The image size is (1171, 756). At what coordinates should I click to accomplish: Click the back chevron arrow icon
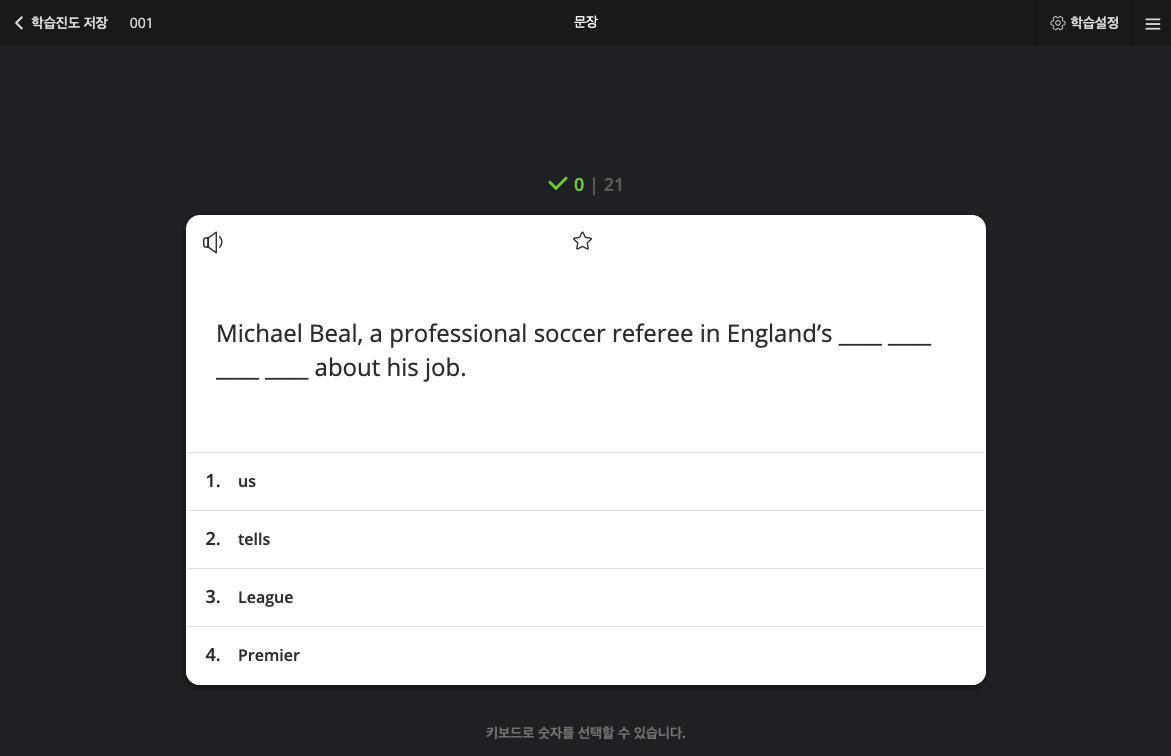pyautogui.click(x=19, y=23)
